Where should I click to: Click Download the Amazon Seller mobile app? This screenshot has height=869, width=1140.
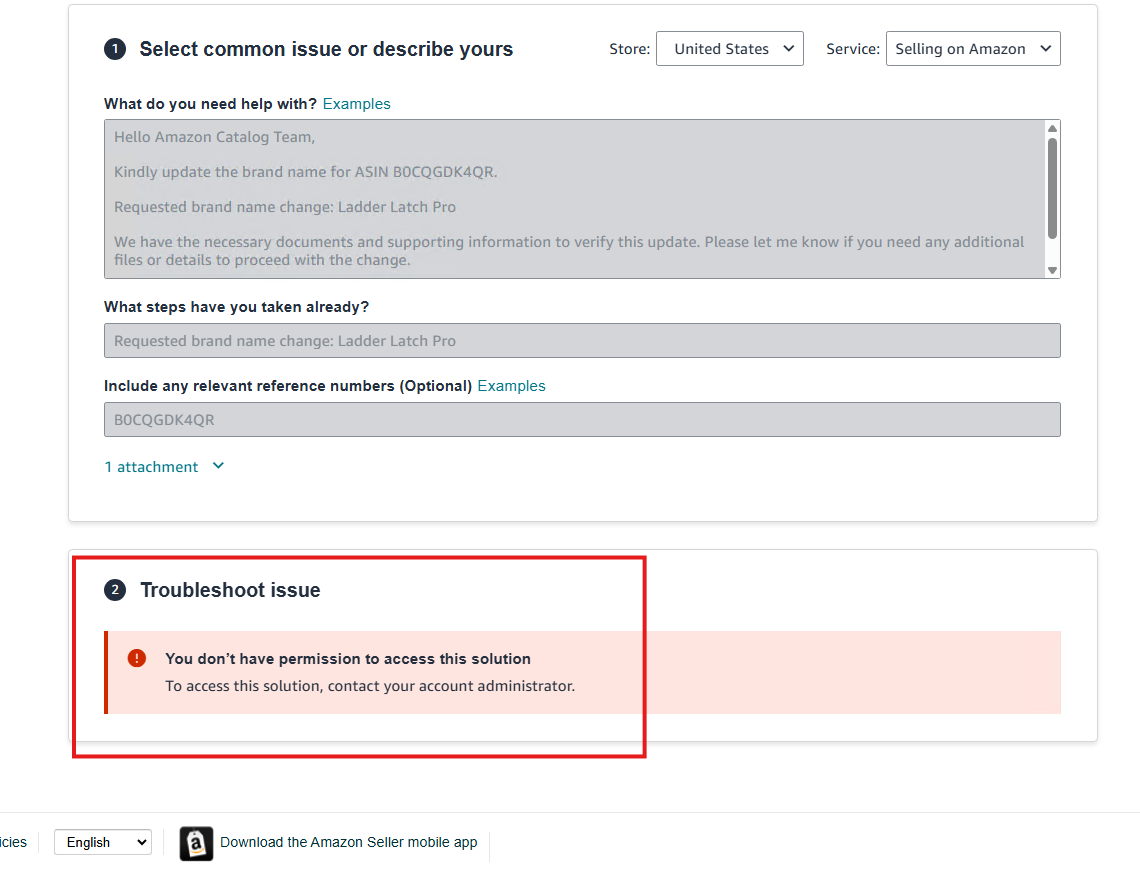(348, 842)
